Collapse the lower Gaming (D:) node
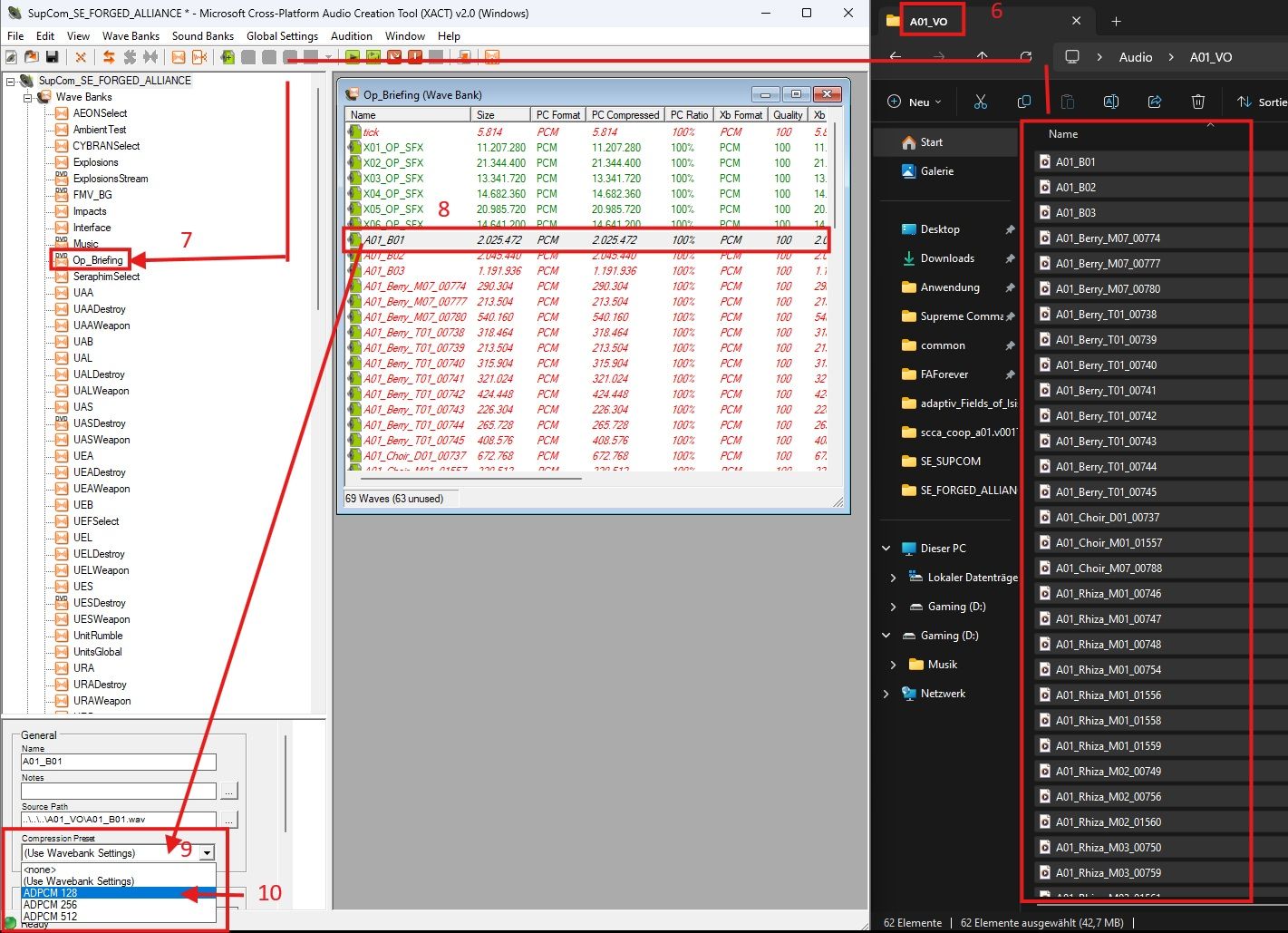This screenshot has width=1288, height=933. [886, 636]
